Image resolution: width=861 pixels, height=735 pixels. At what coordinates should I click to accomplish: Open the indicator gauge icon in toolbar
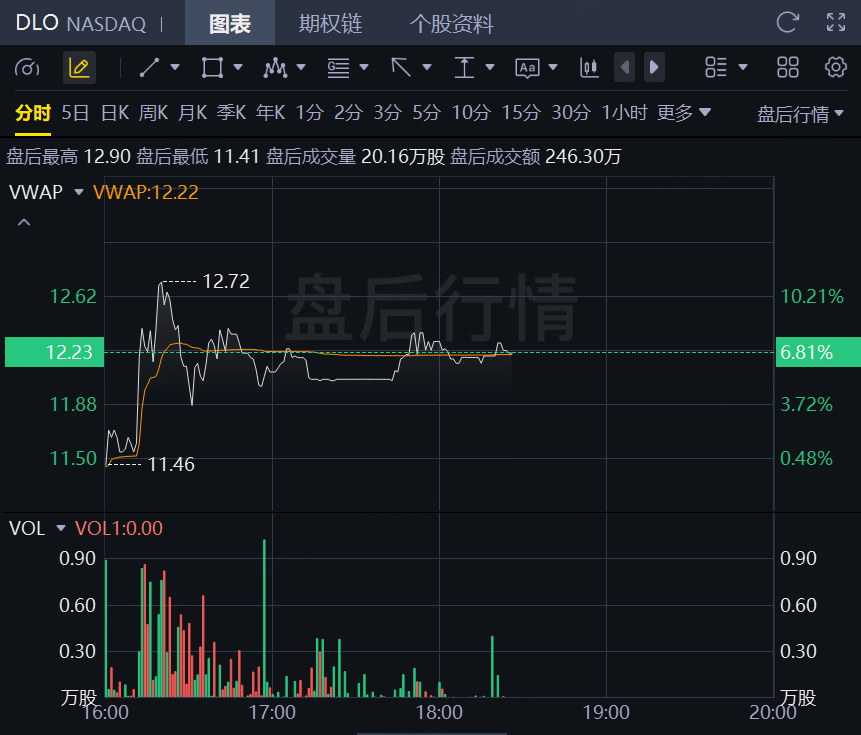pos(27,68)
